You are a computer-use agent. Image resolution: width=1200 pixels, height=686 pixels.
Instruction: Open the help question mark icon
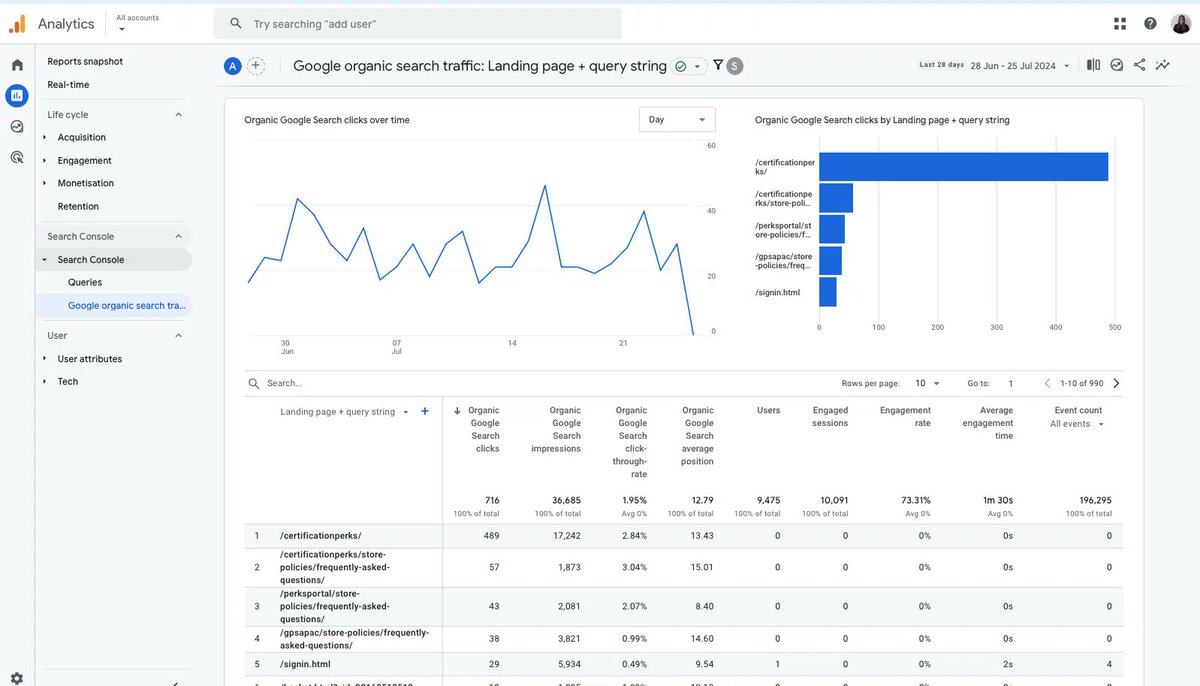point(1150,23)
